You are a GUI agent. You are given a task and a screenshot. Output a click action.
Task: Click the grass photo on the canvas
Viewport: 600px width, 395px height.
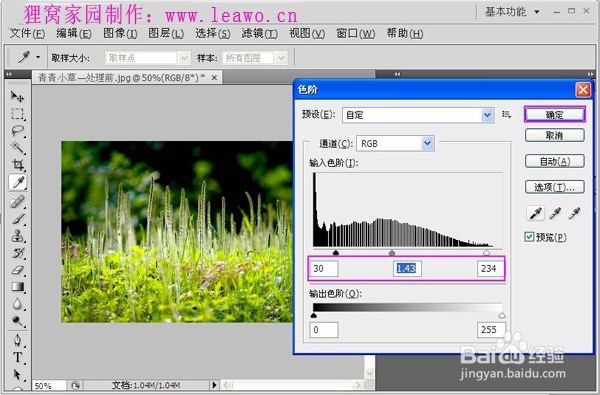pyautogui.click(x=177, y=232)
